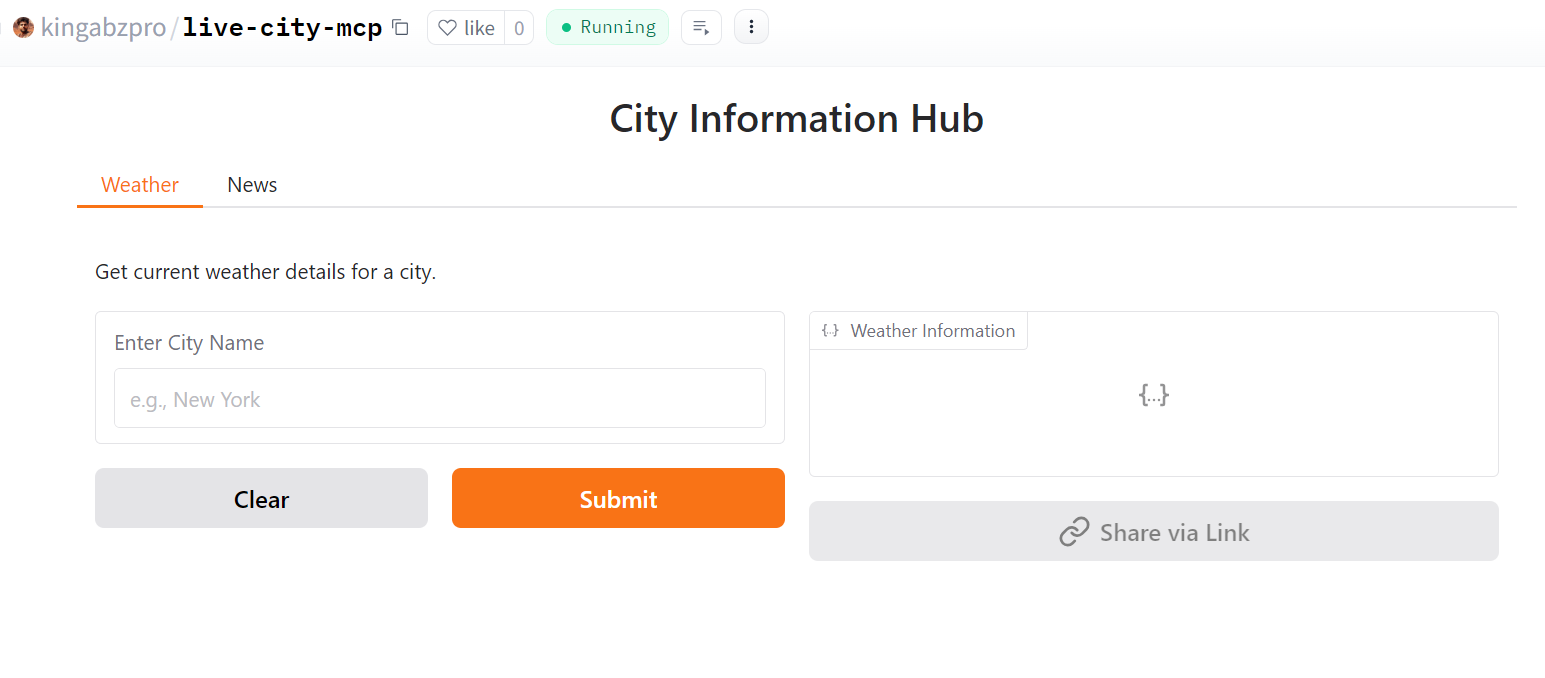Switch to the News tab
The width and height of the screenshot is (1545, 678).
point(252,185)
